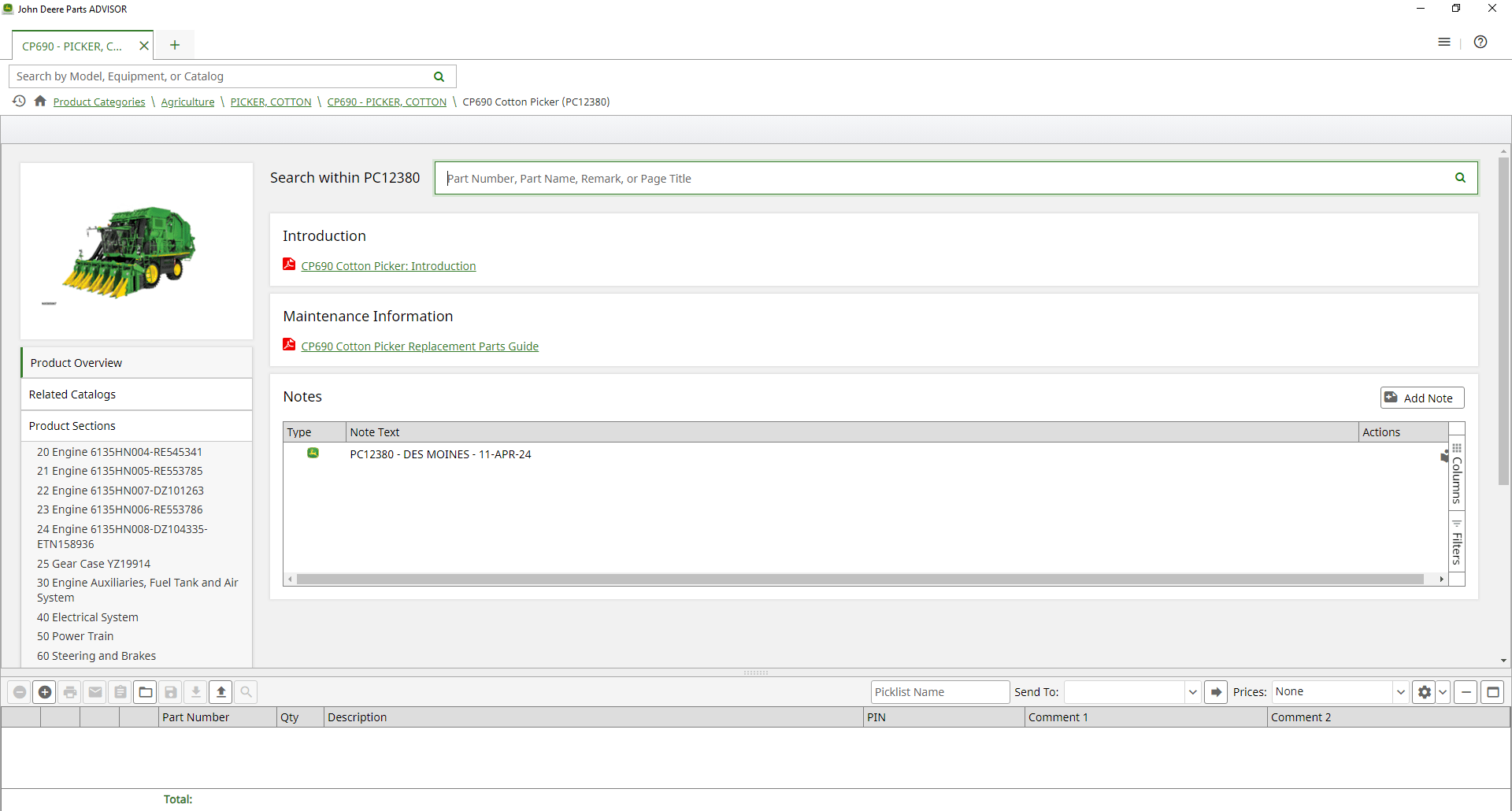1512x811 pixels.
Task: Click the catalog search magnifier icon
Action: (x=1460, y=178)
